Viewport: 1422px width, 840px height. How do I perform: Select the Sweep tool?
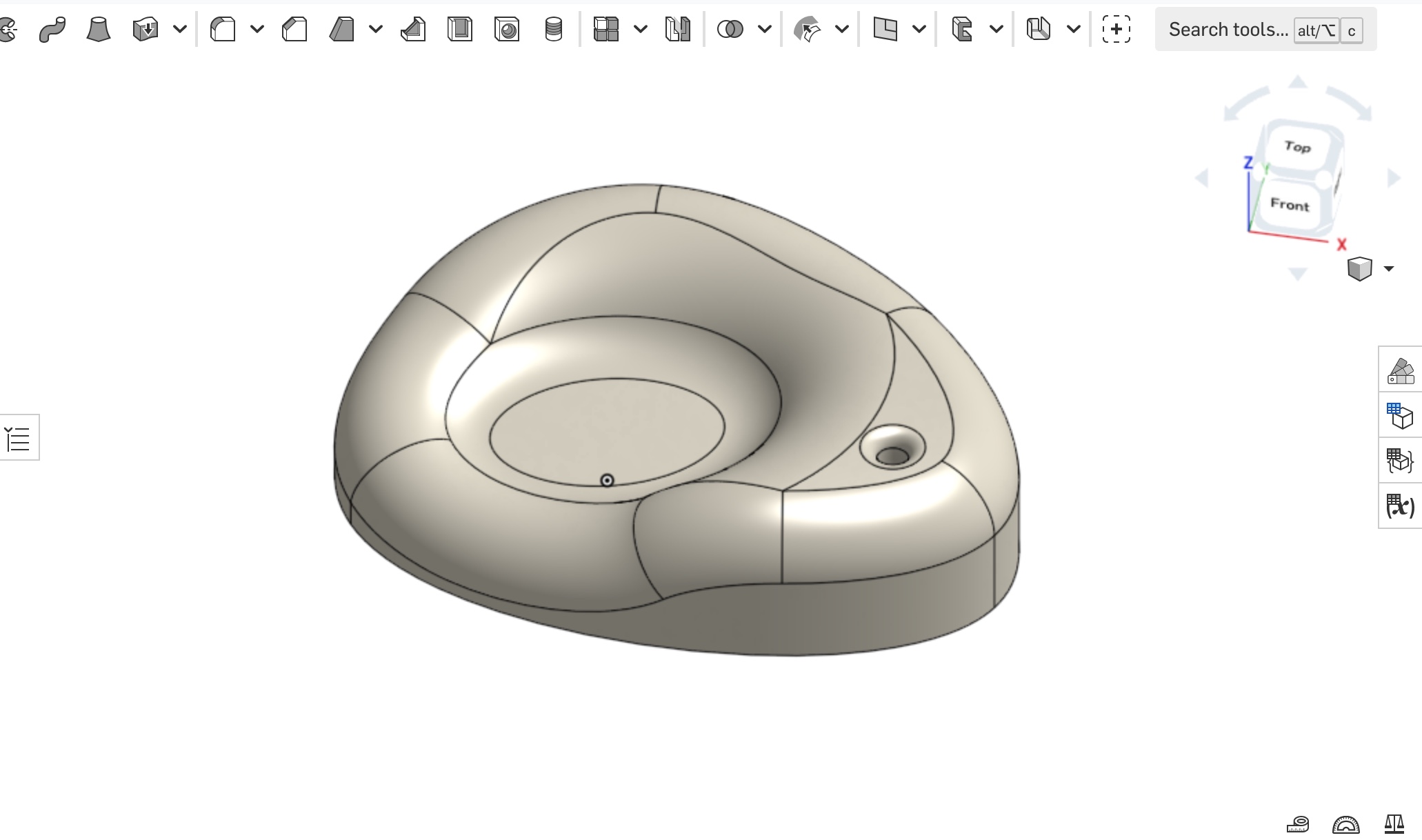52,29
